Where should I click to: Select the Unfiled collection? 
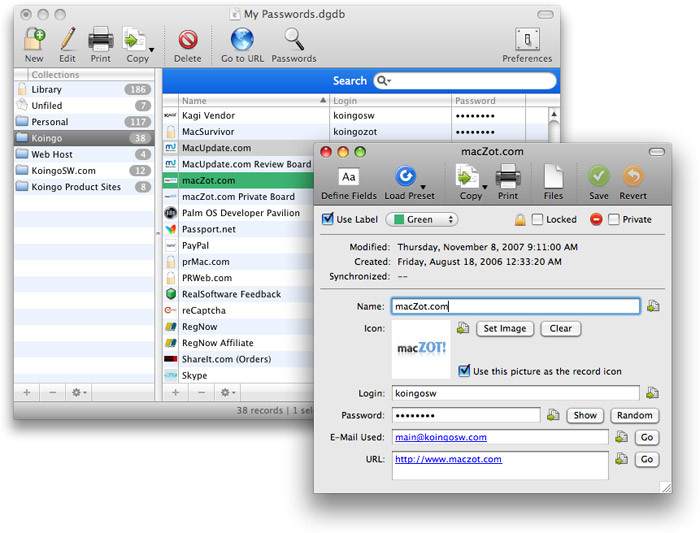click(84, 105)
